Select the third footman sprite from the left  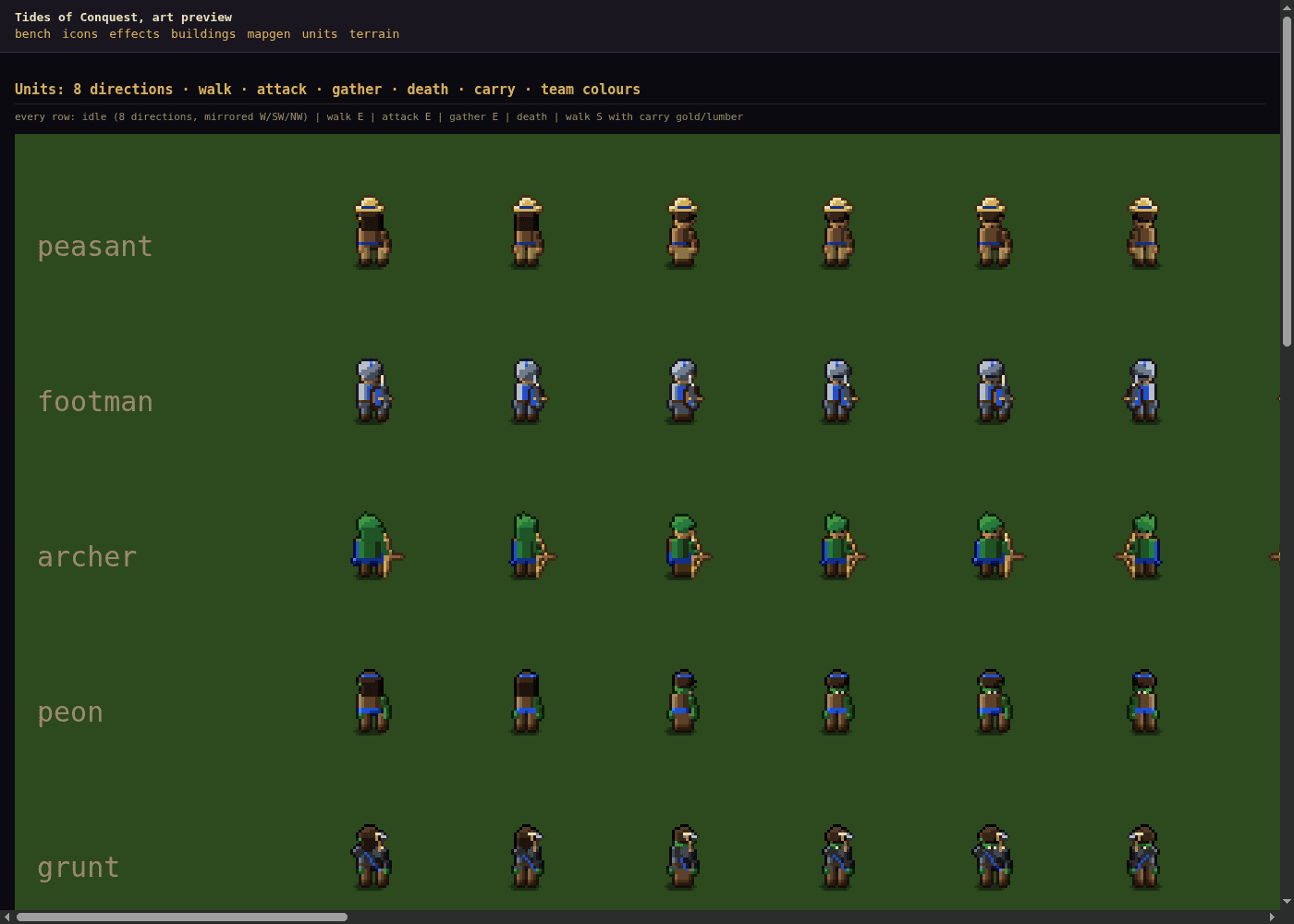click(684, 392)
